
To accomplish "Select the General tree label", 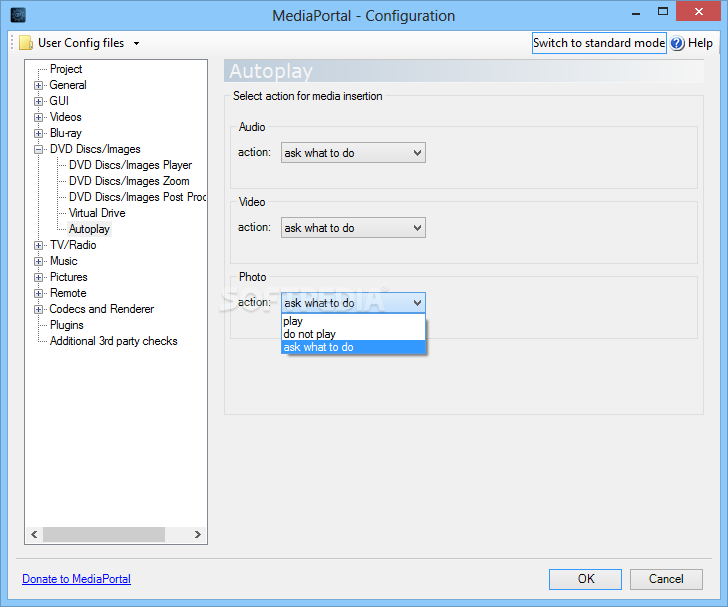I will [68, 85].
